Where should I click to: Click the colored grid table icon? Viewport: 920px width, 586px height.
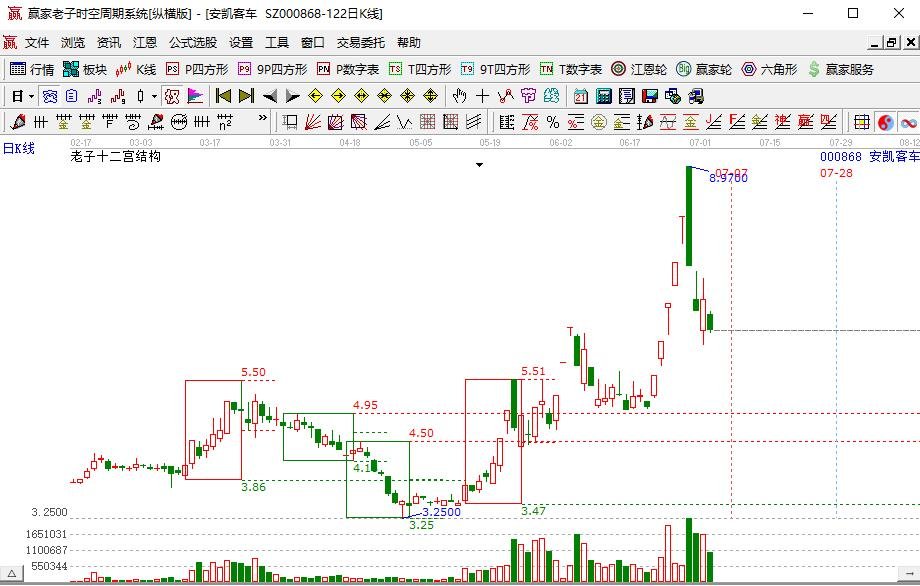point(861,122)
